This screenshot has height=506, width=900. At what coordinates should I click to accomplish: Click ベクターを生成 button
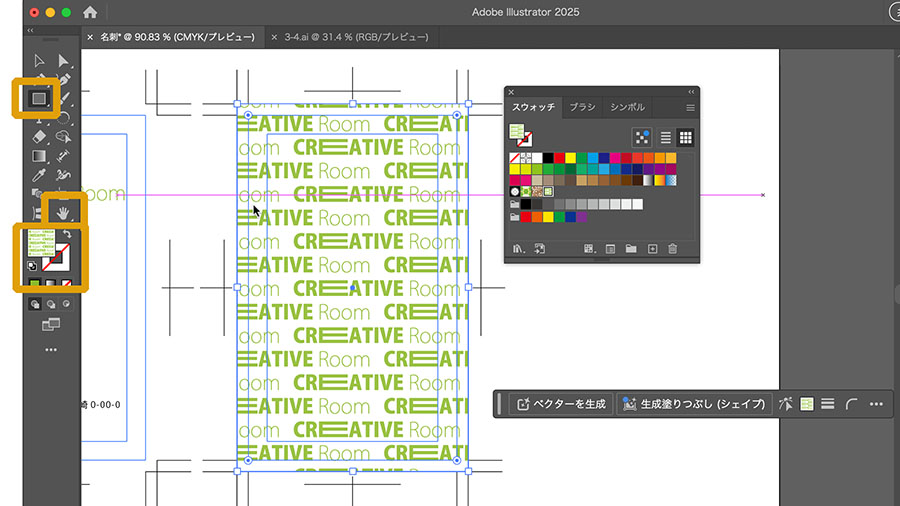pyautogui.click(x=561, y=404)
